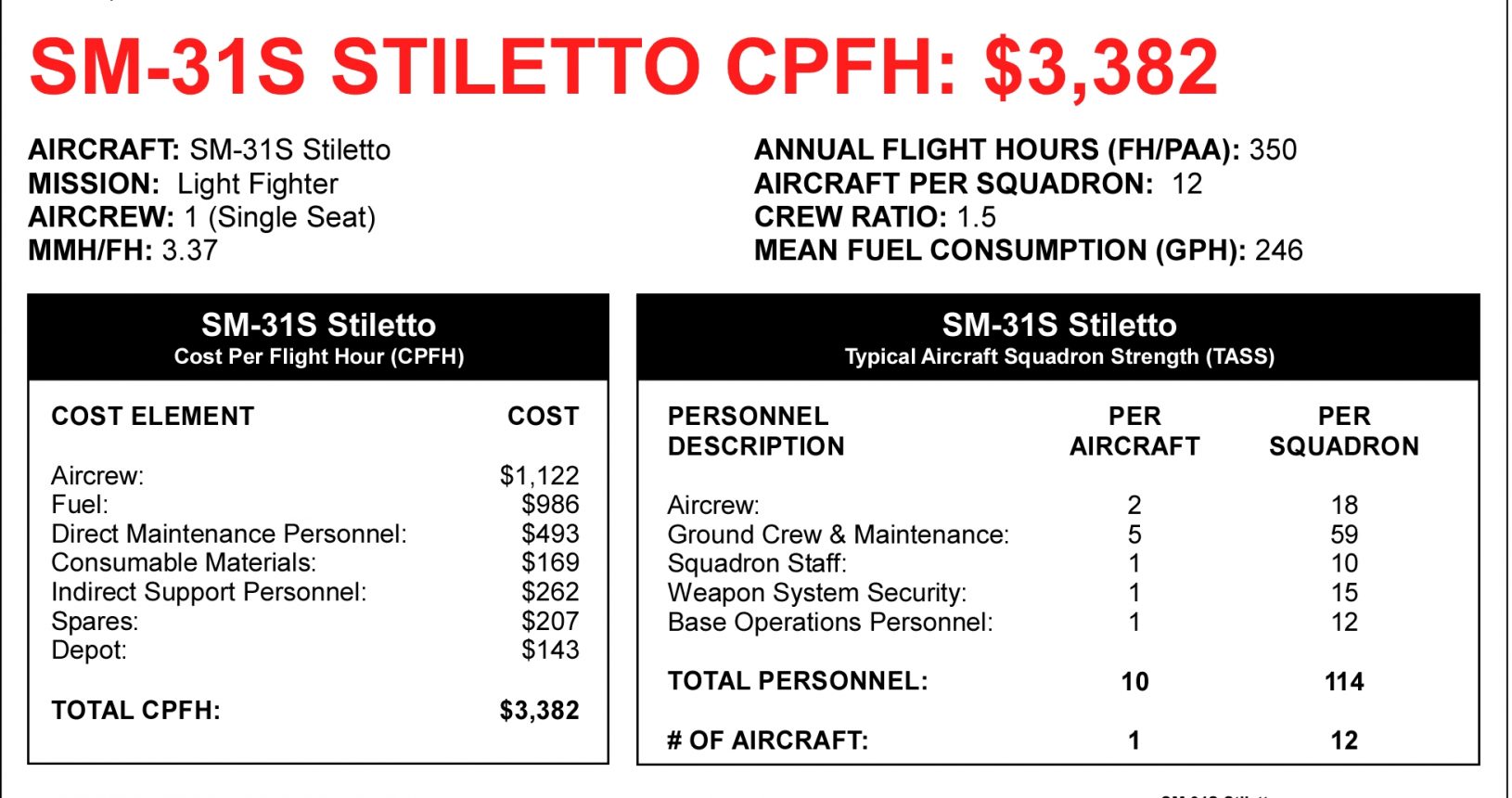The width and height of the screenshot is (1512, 798).
Task: Select the Fuel cost of $986
Action: tap(550, 505)
